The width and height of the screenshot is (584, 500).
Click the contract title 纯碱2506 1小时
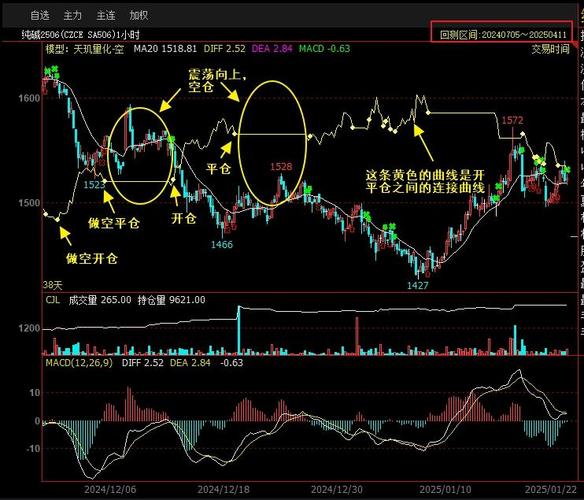80,35
